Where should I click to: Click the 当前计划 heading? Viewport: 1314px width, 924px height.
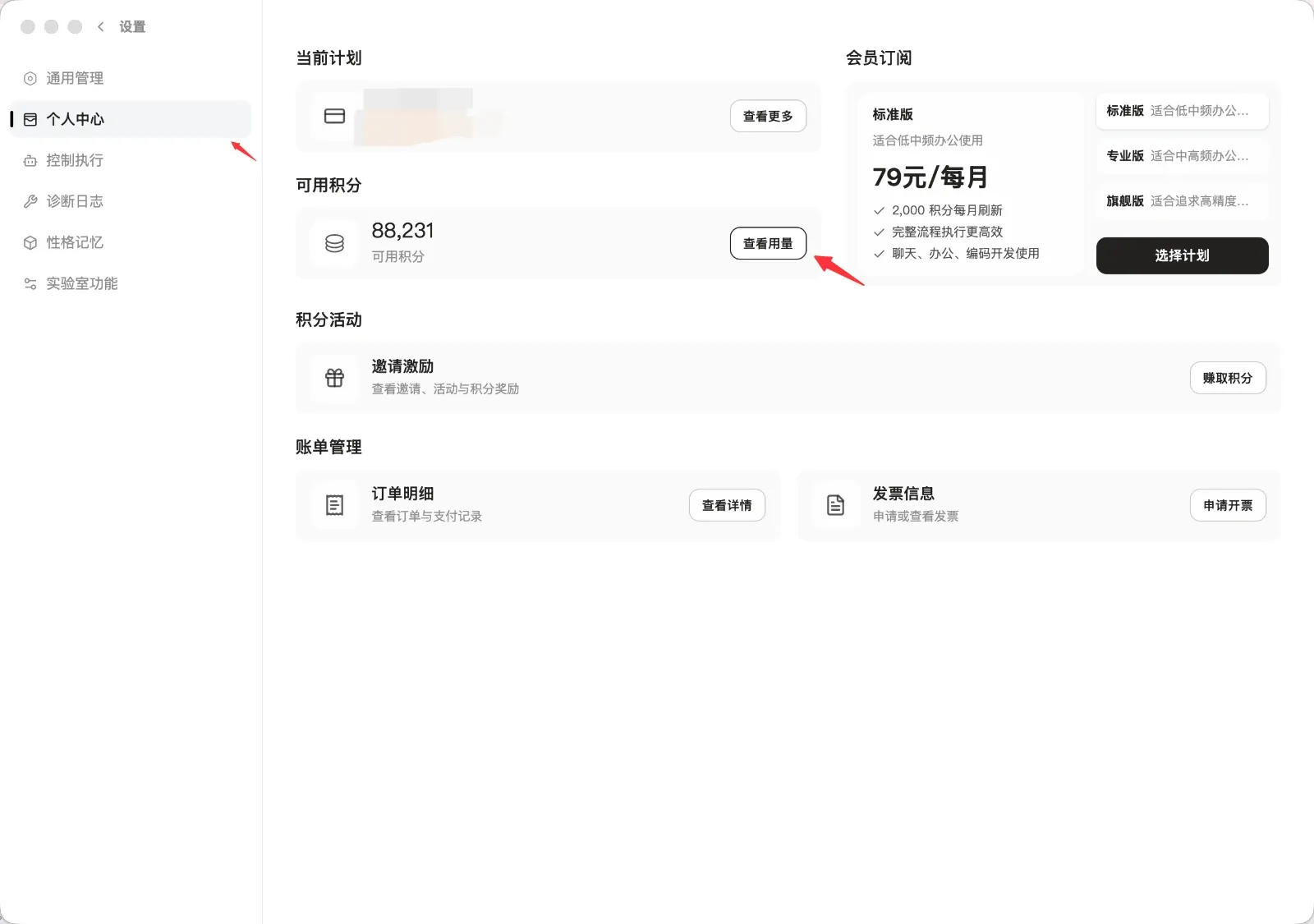(328, 58)
